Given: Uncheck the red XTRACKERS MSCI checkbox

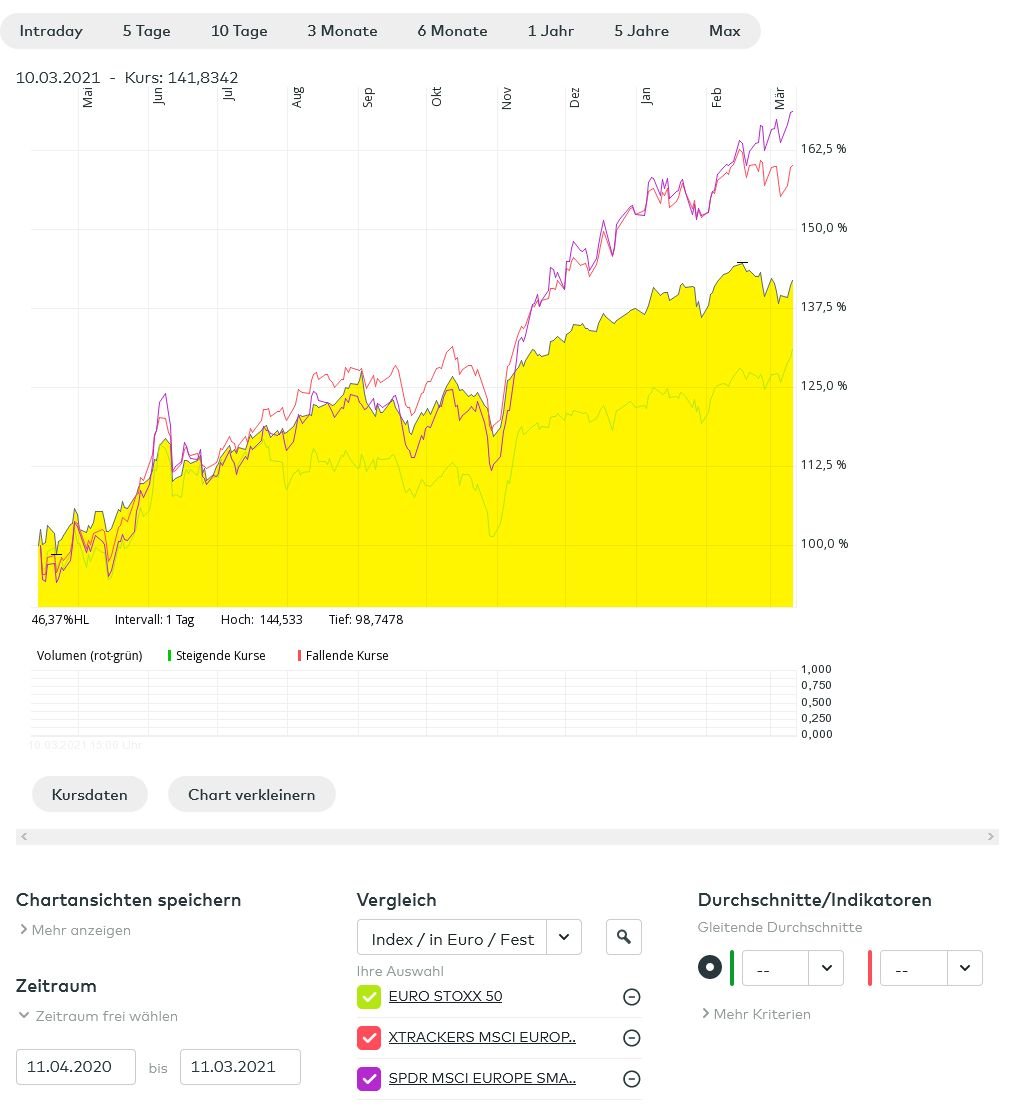Looking at the screenshot, I should 369,1038.
